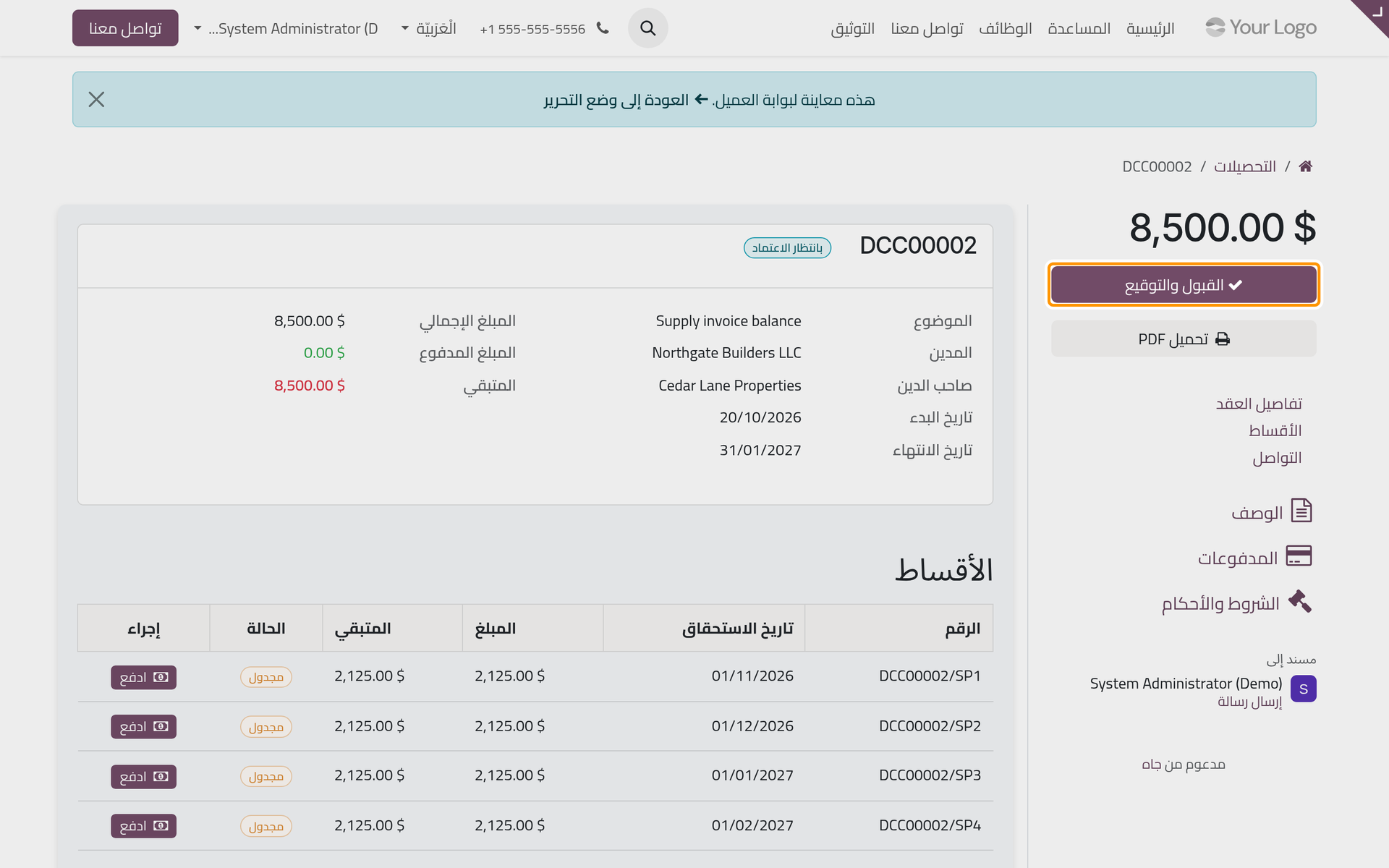Click إرسال رسالة send message link

tap(1249, 702)
